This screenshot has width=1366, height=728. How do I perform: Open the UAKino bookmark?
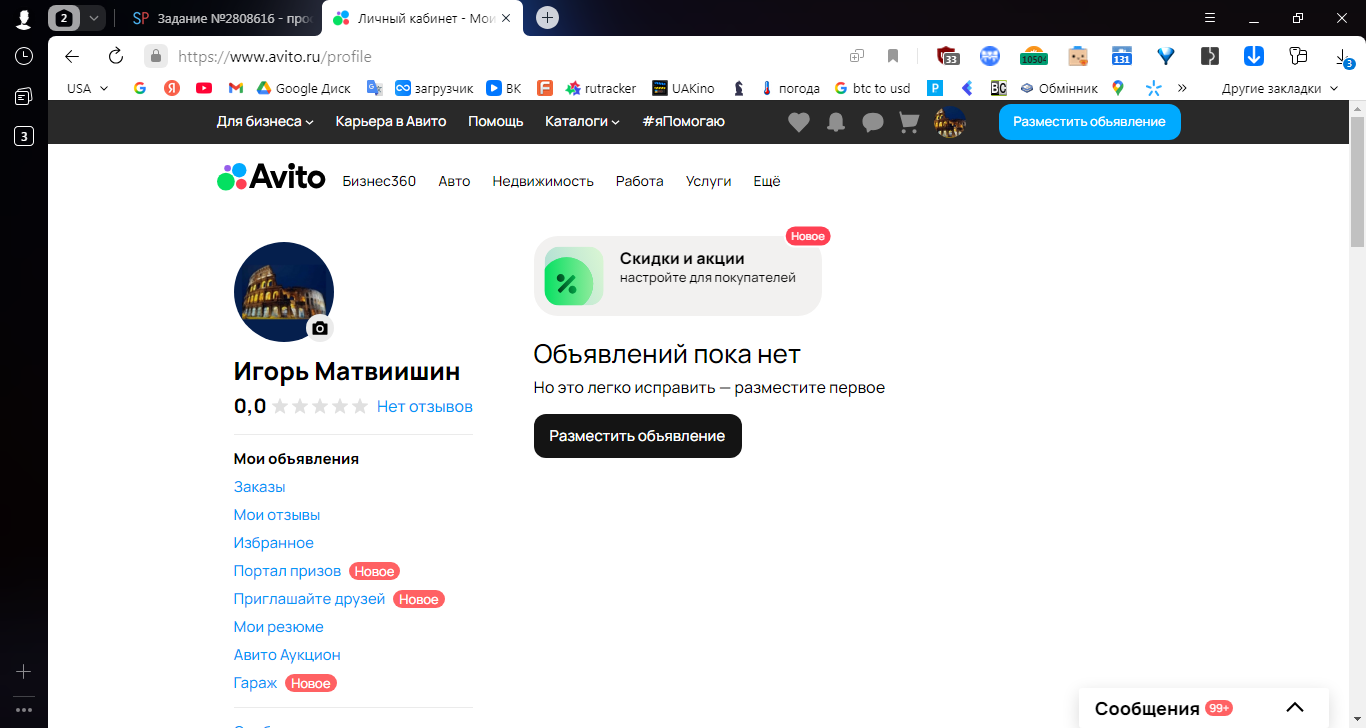(x=683, y=88)
